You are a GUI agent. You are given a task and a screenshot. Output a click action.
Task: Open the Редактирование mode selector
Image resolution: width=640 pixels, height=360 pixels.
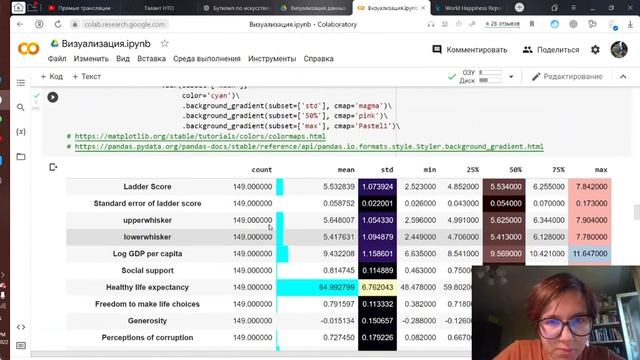567,77
